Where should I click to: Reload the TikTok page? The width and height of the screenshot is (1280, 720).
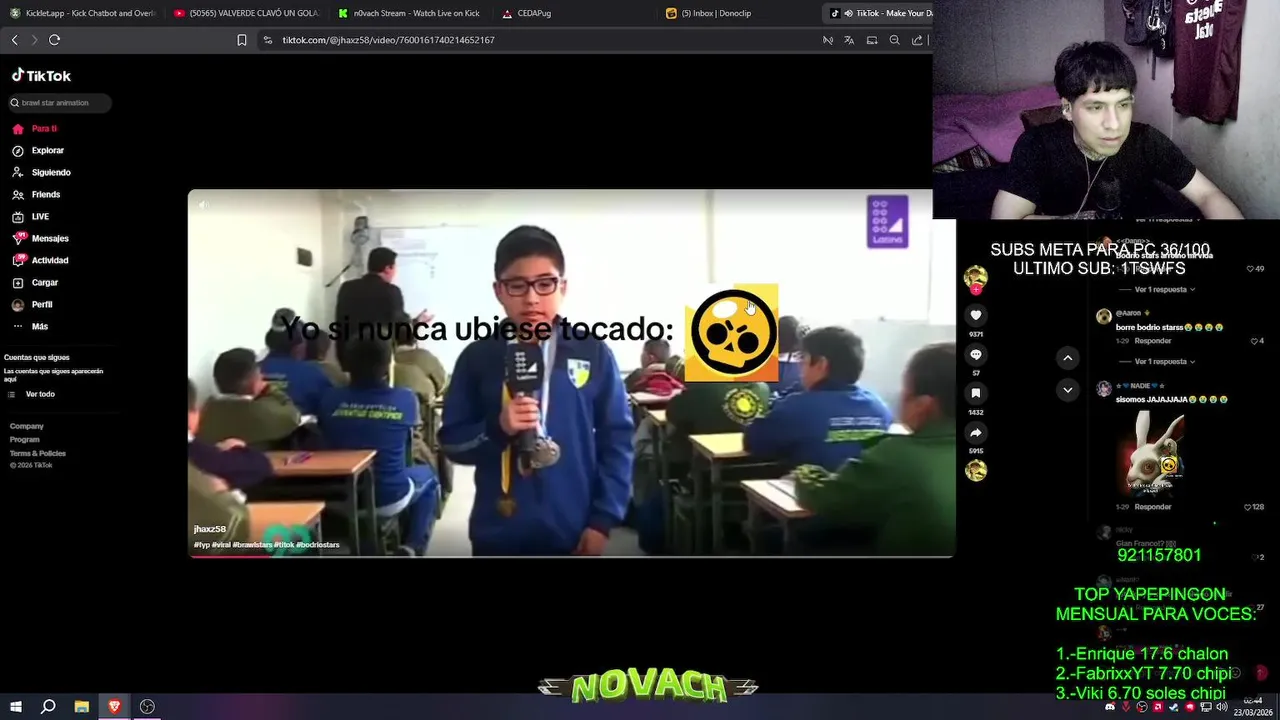54,40
